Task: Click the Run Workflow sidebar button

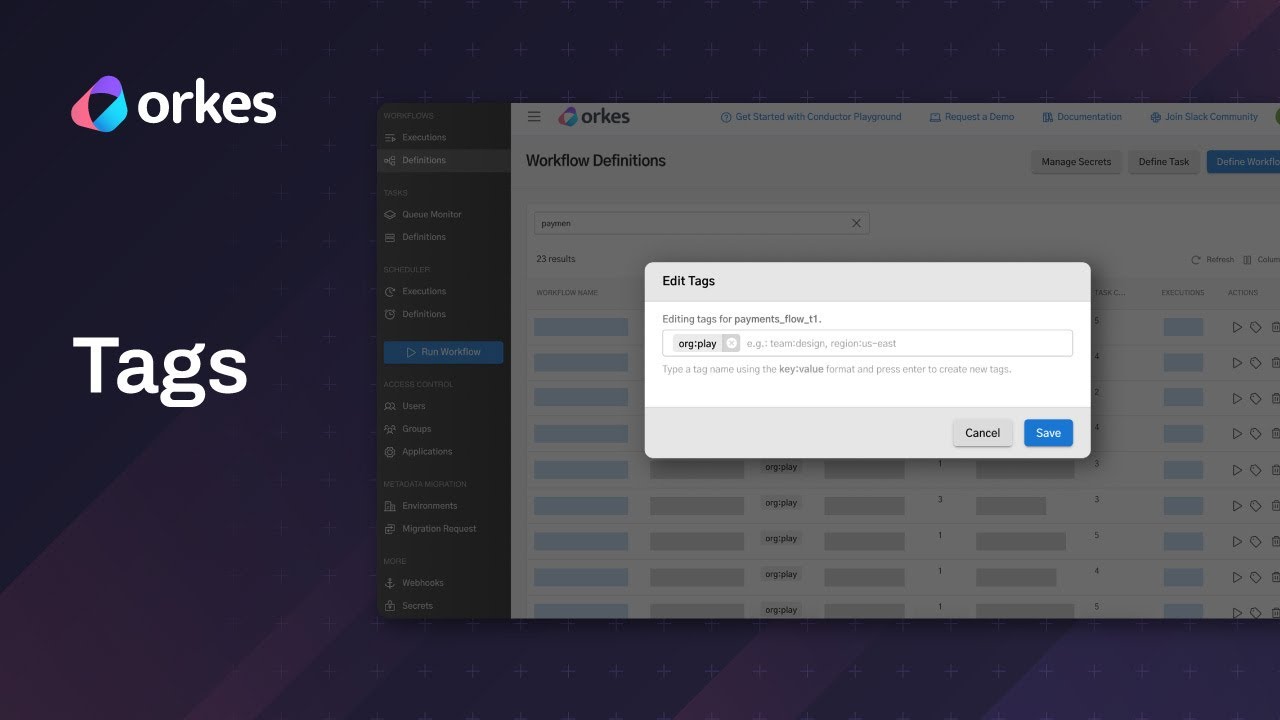Action: (444, 352)
